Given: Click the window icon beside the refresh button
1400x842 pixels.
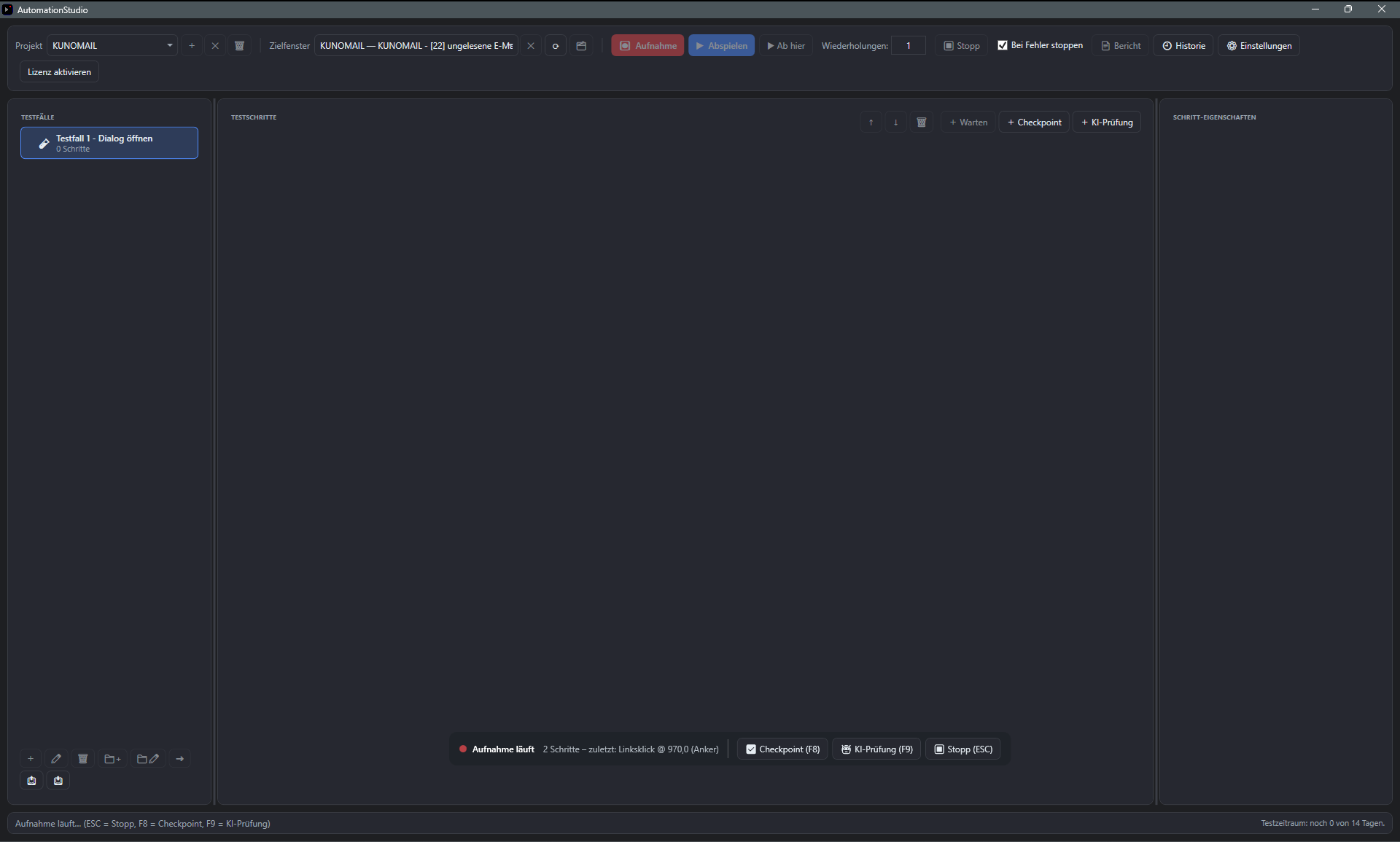Looking at the screenshot, I should tap(581, 46).
